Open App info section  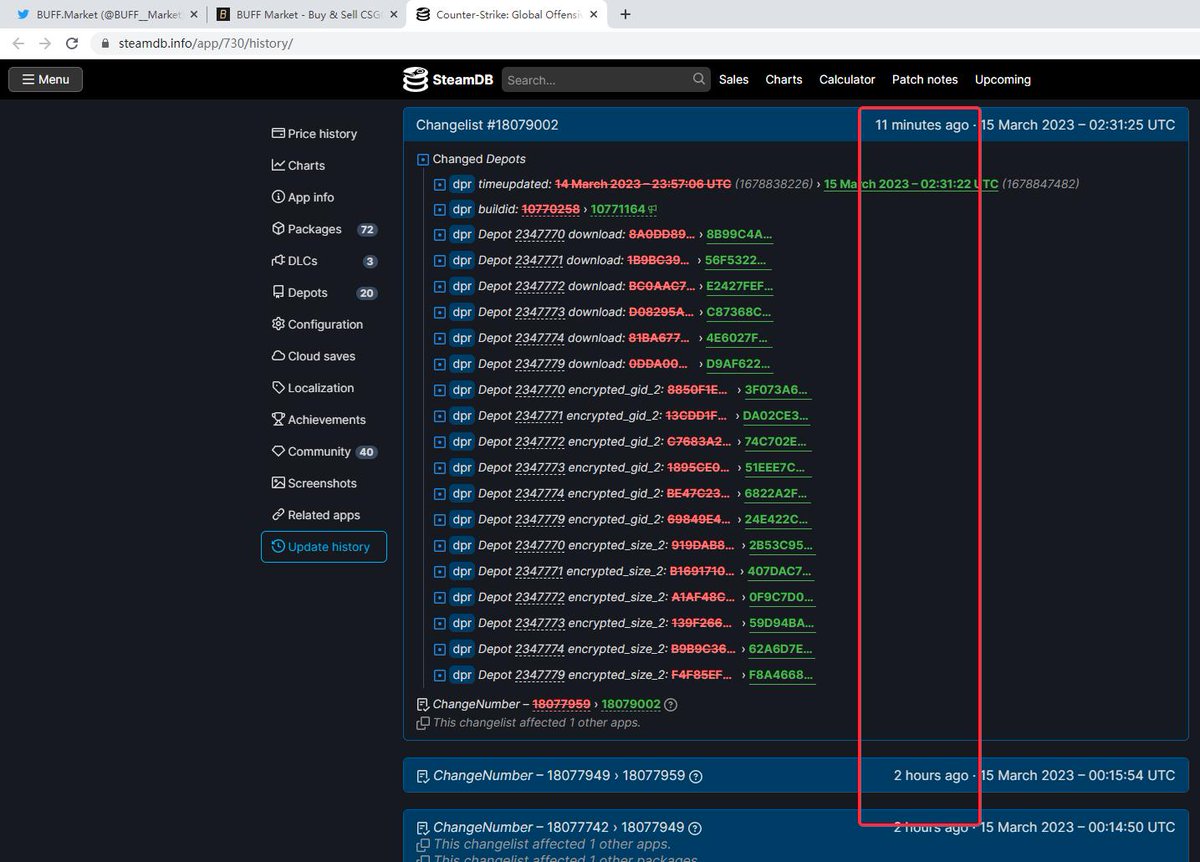coord(303,198)
